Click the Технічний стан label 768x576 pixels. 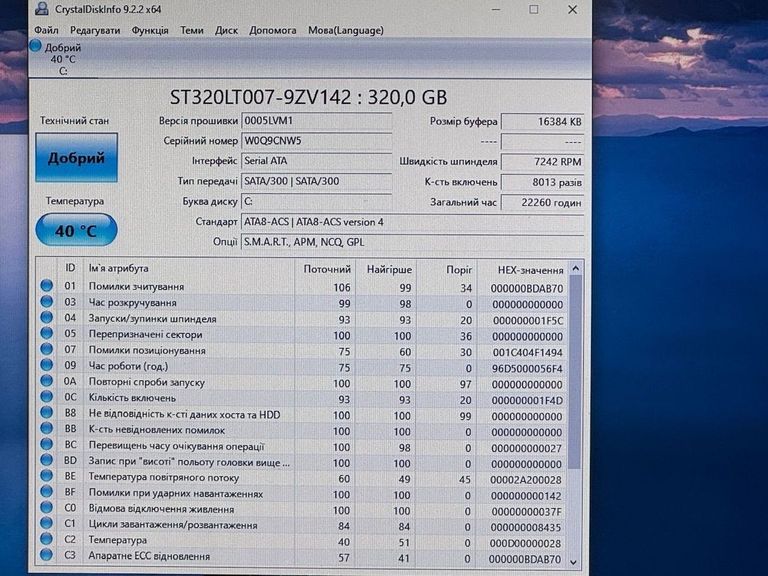pos(74,120)
